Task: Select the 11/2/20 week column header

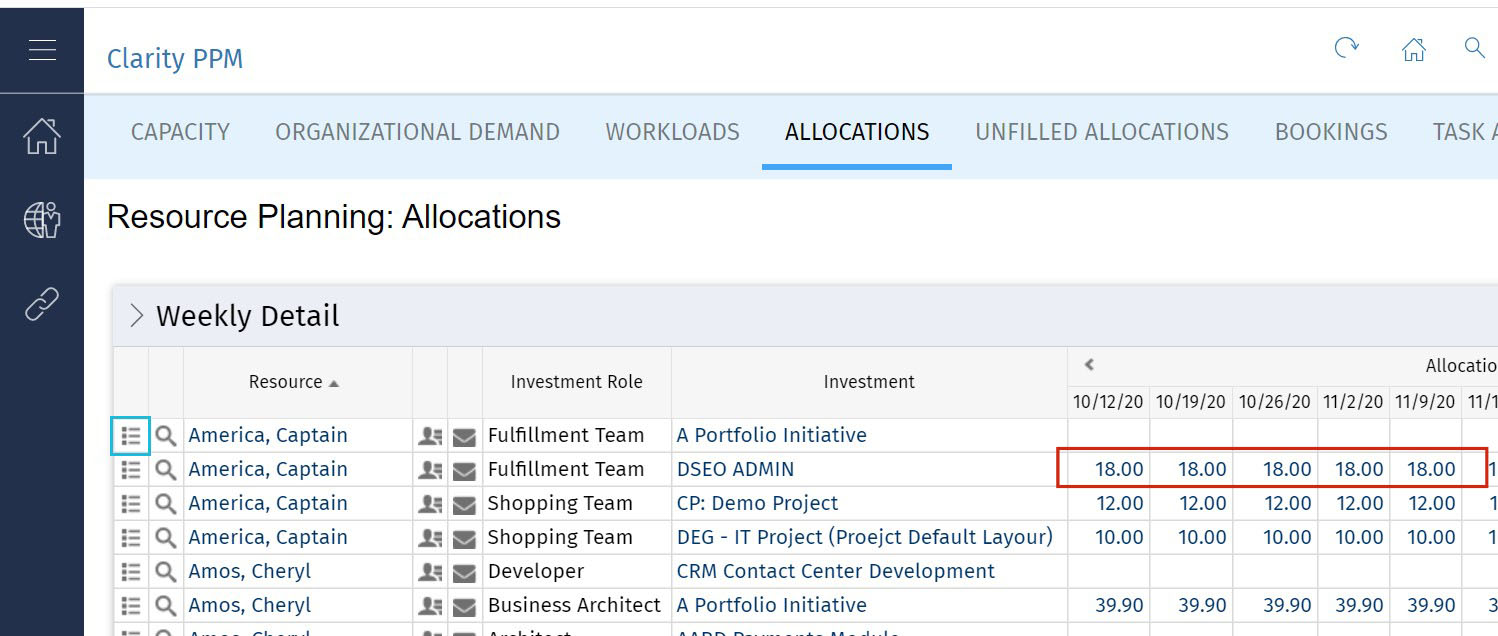Action: (x=1354, y=402)
